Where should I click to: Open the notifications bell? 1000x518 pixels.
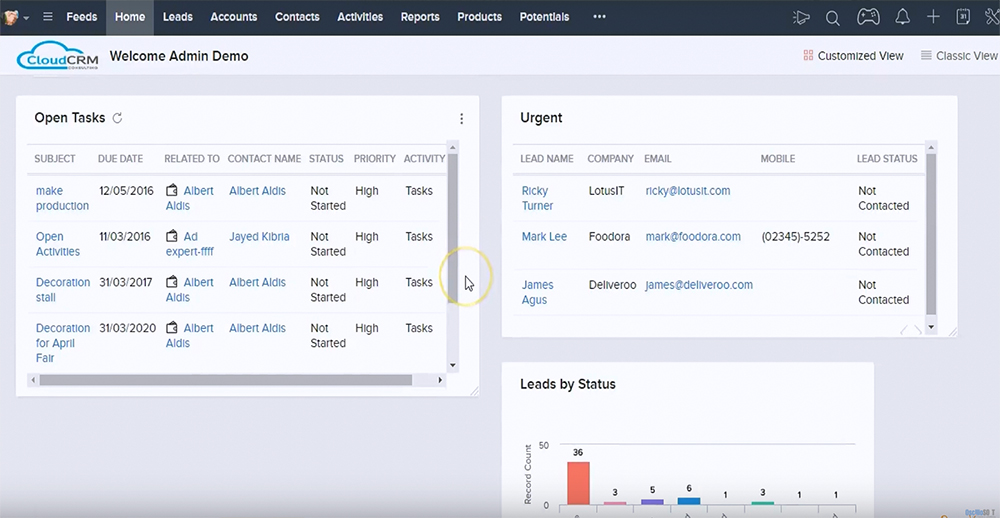(x=902, y=17)
